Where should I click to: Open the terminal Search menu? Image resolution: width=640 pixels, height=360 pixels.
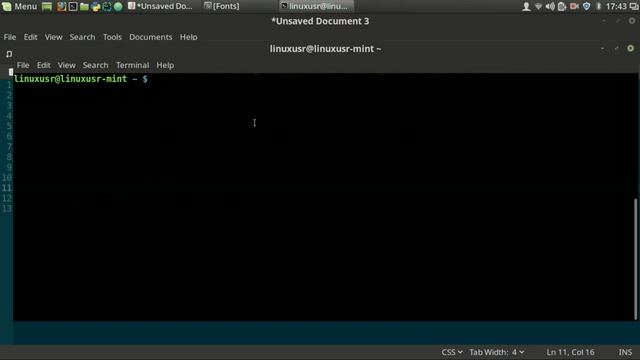click(96, 65)
